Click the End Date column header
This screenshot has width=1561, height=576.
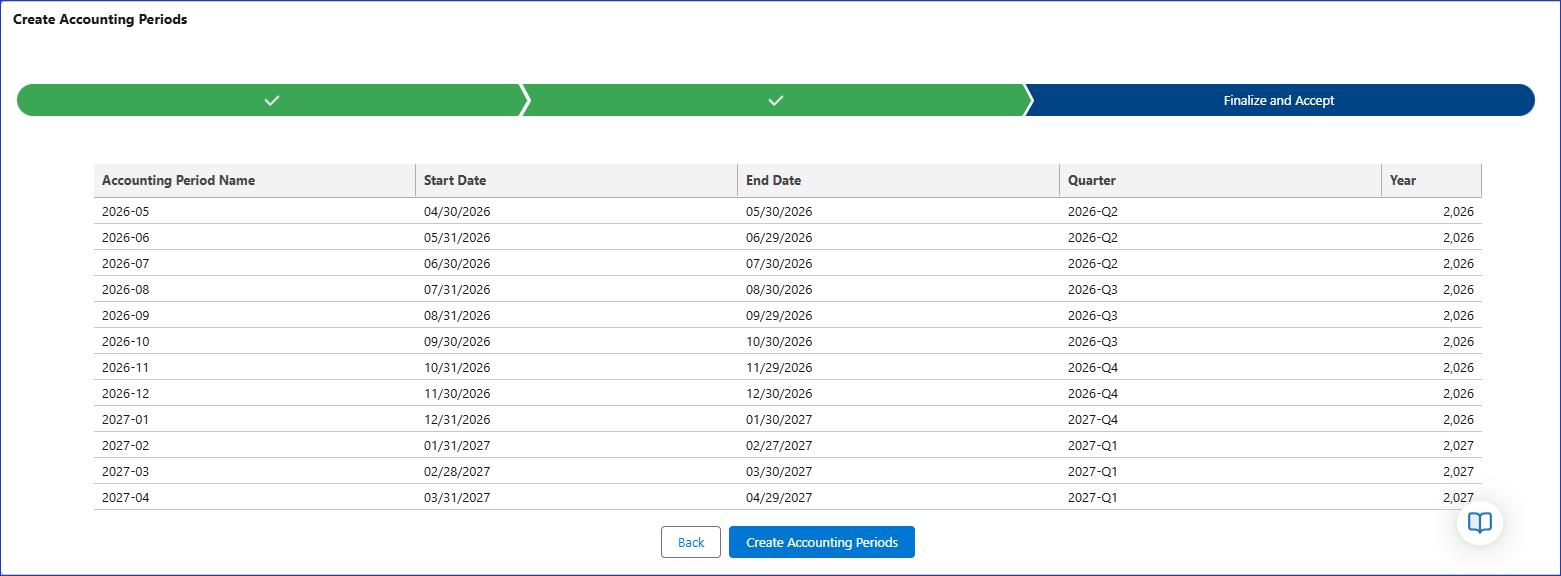(773, 181)
